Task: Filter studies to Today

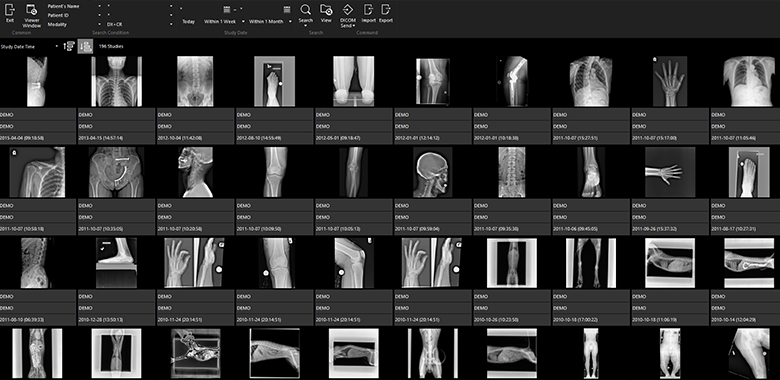Action: point(189,21)
